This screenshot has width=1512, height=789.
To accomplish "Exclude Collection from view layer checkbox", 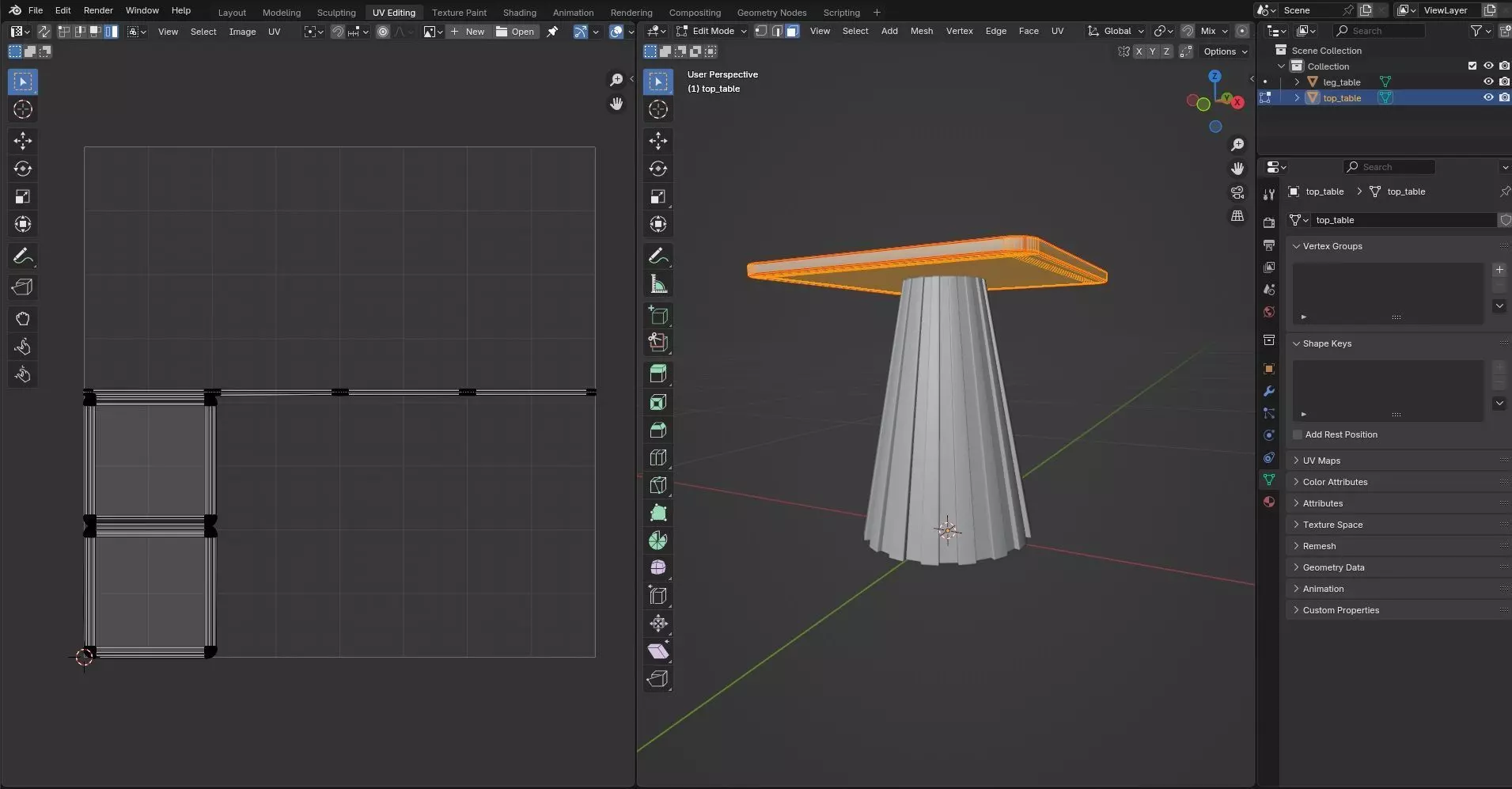I will [x=1472, y=66].
